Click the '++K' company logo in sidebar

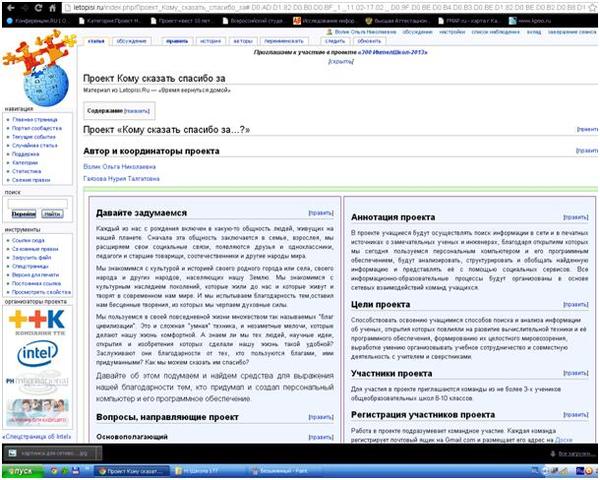(x=37, y=322)
